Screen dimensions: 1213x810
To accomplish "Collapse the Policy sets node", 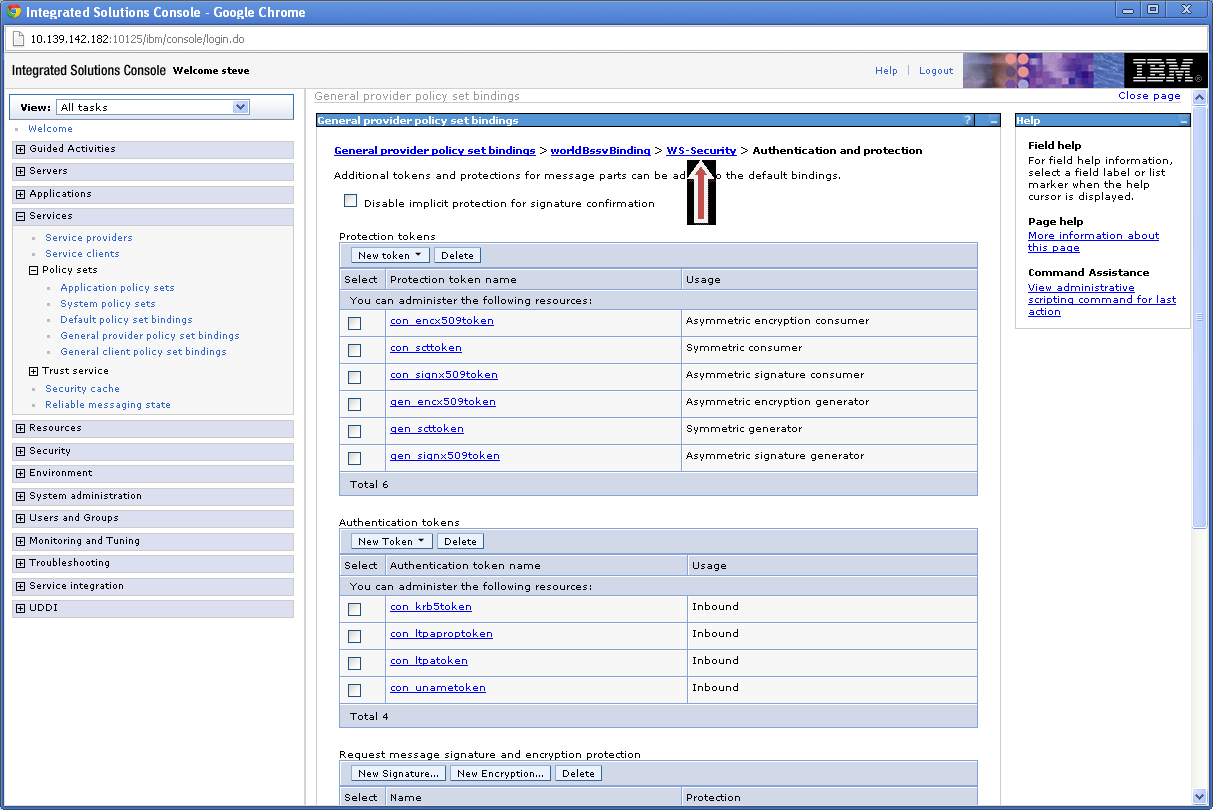I will [x=34, y=270].
